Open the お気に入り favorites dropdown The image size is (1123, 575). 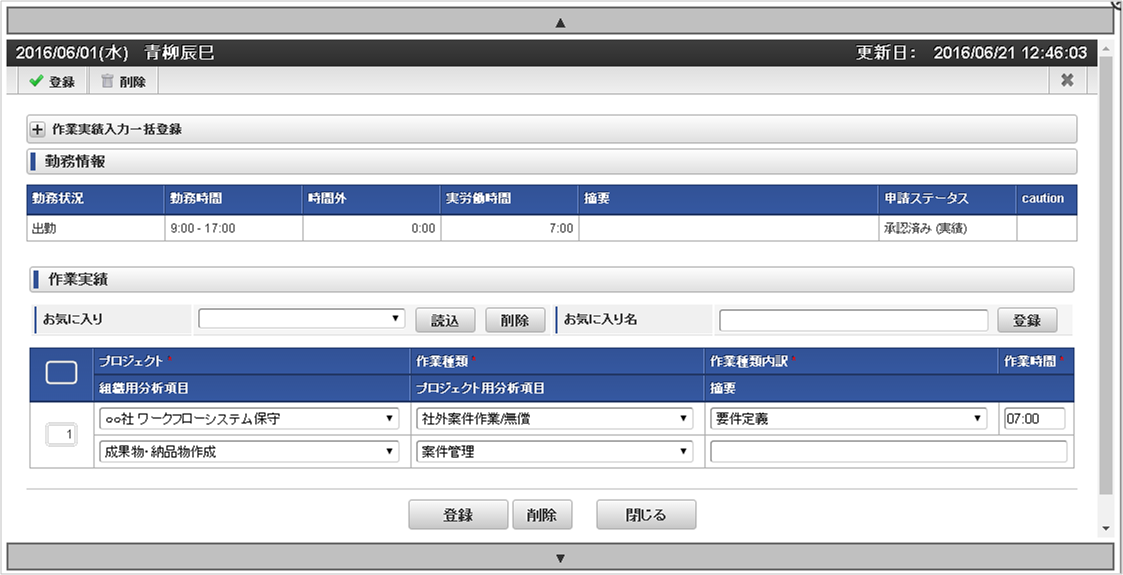302,319
